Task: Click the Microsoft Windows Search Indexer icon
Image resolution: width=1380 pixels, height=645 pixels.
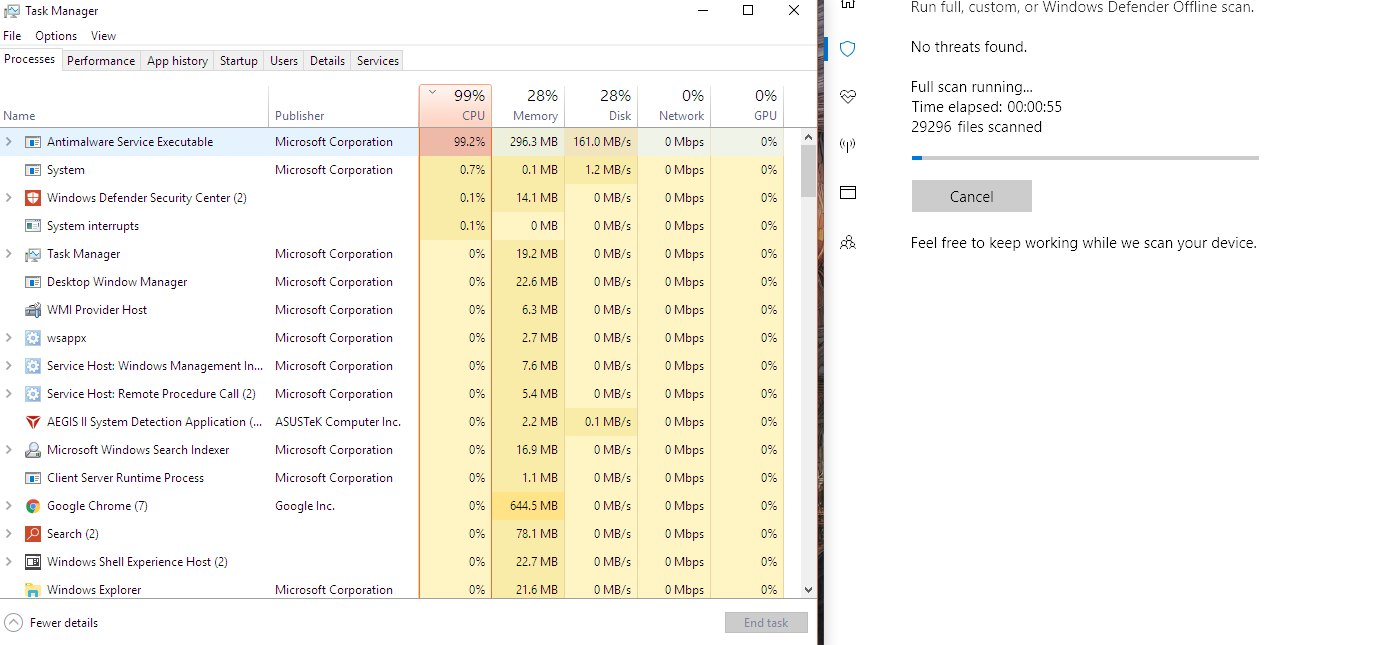Action: tap(32, 450)
